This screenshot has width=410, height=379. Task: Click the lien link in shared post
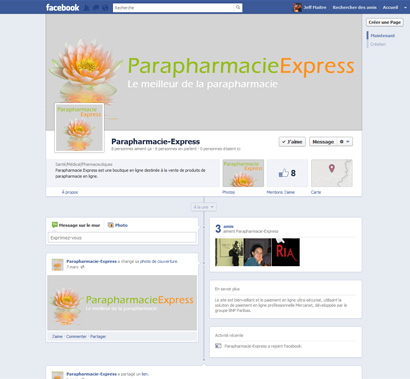tap(145, 374)
